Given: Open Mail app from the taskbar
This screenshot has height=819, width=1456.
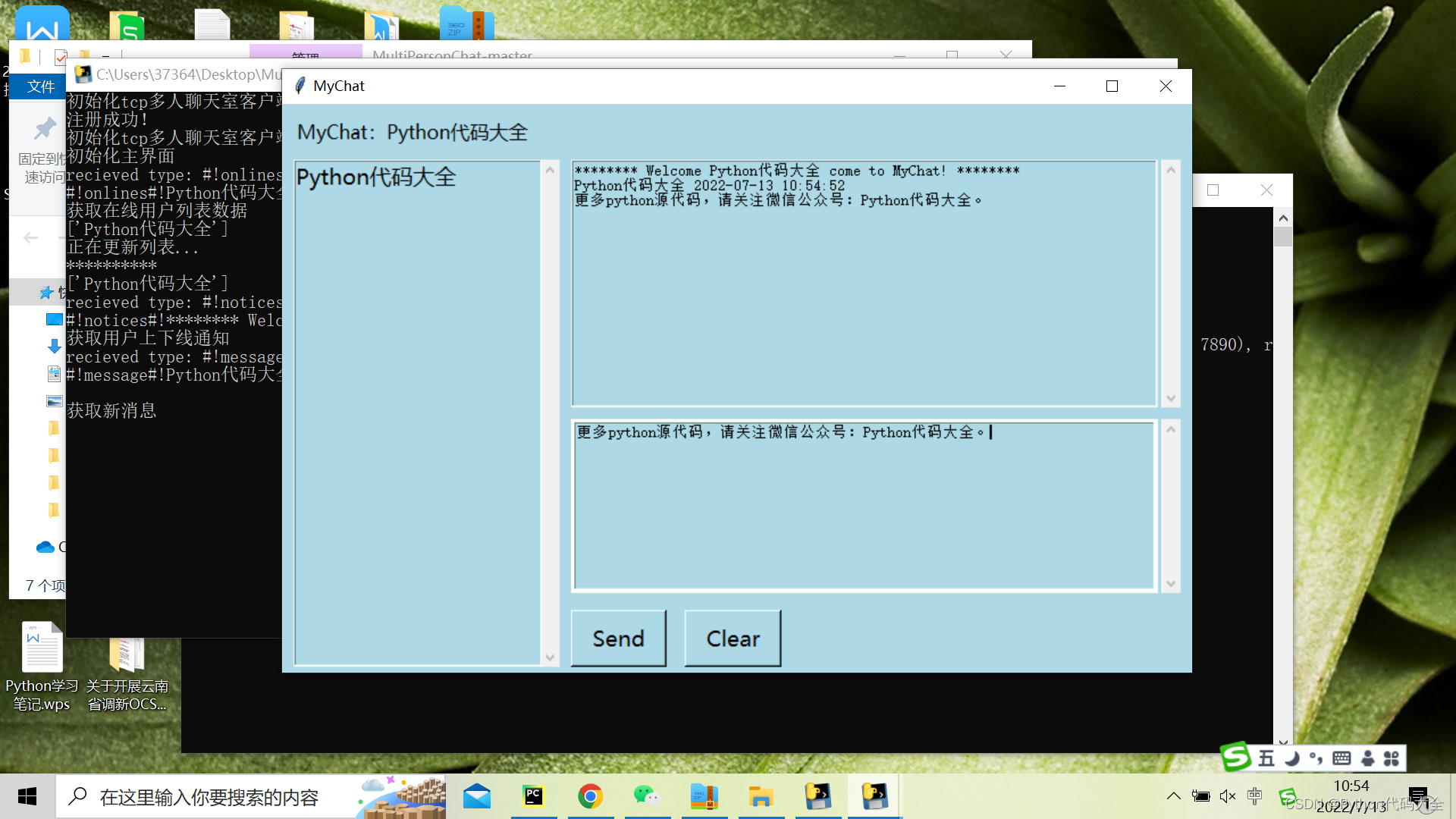Looking at the screenshot, I should [x=477, y=796].
